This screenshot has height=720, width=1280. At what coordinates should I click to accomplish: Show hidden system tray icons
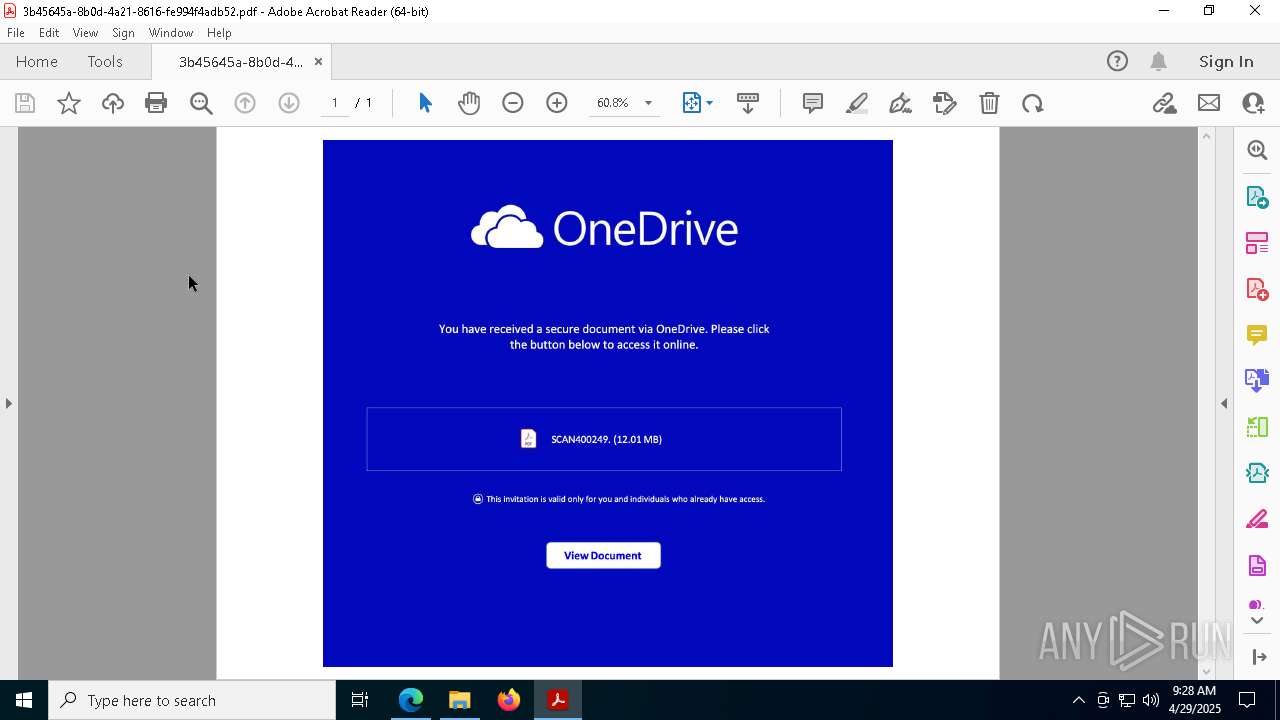(x=1078, y=700)
